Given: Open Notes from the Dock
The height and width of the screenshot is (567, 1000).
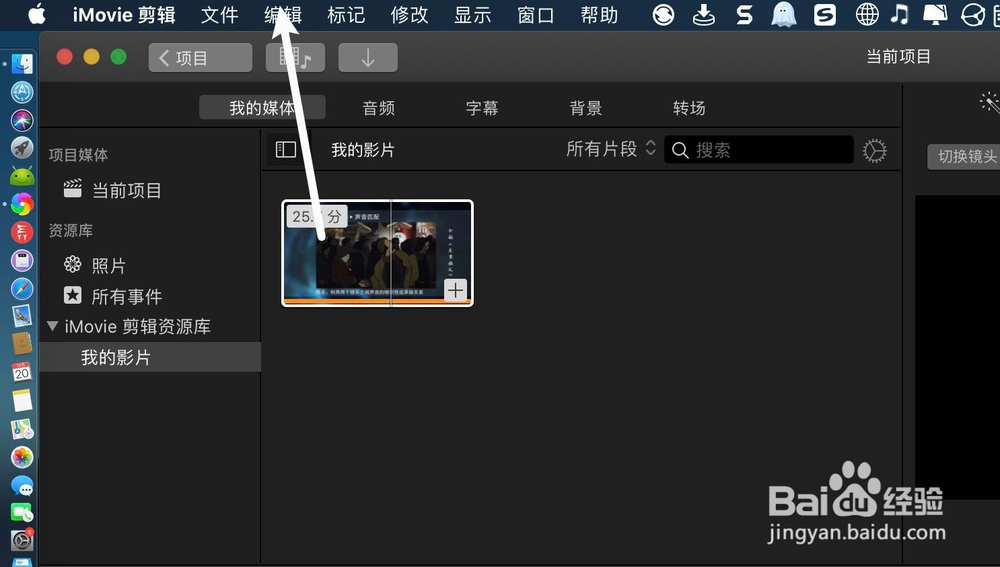Looking at the screenshot, I should point(22,401).
